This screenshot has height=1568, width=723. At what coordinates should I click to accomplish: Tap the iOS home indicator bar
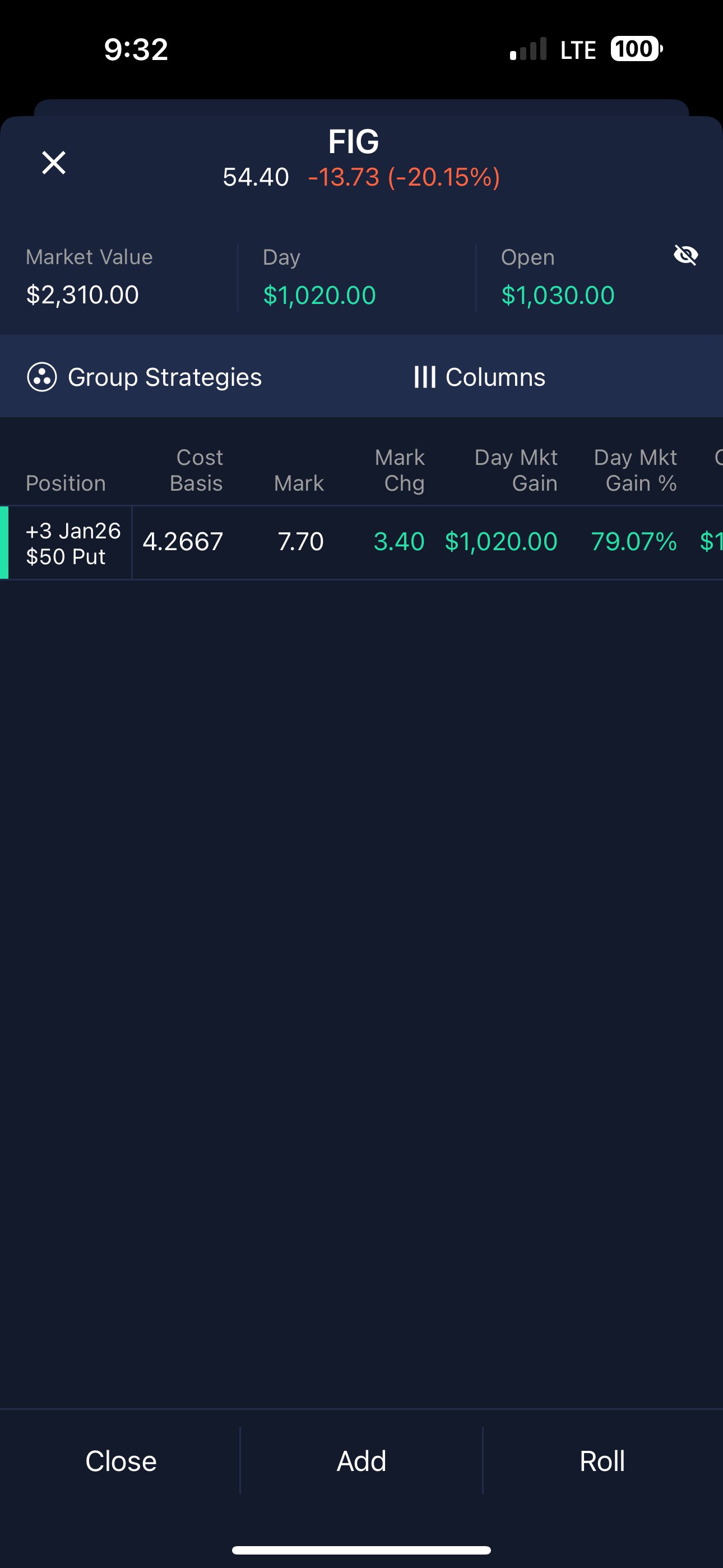(361, 1549)
